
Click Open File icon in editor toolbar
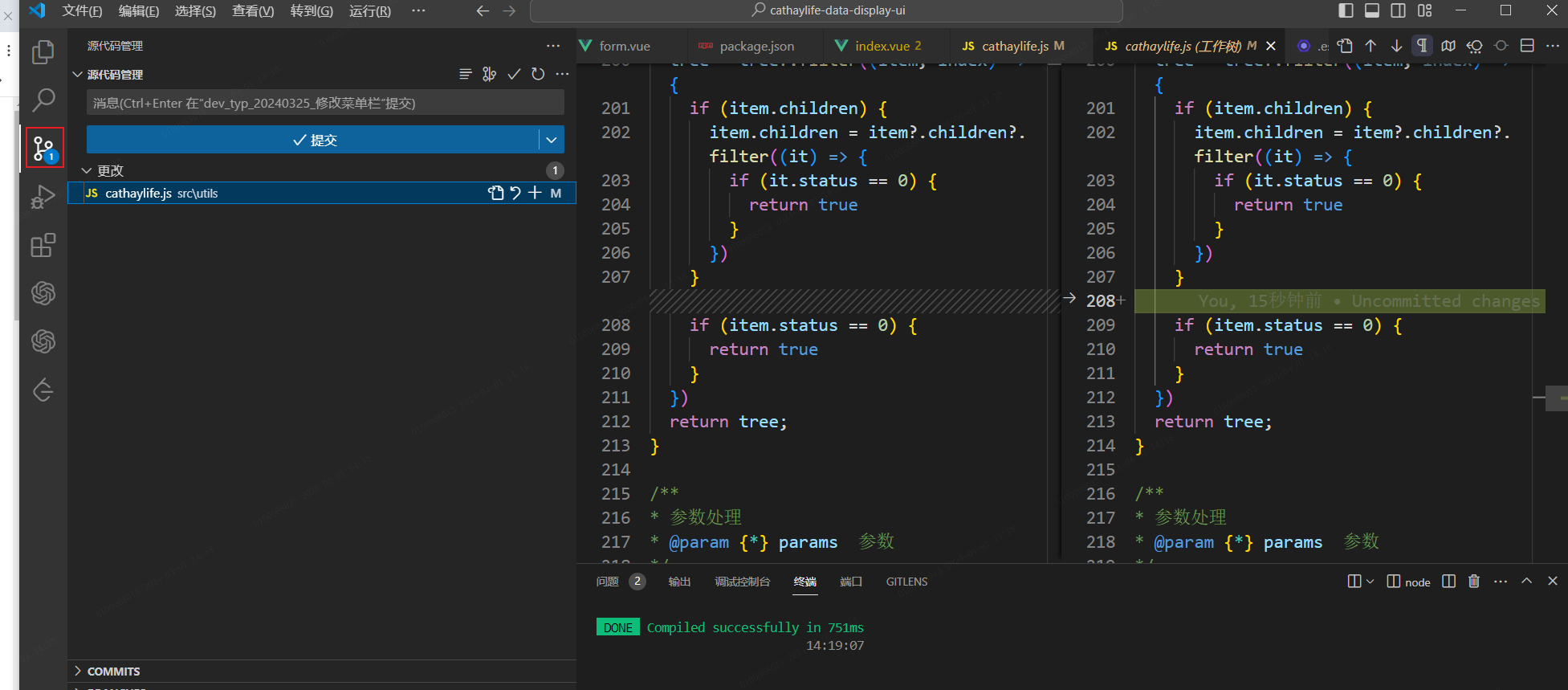click(1345, 46)
